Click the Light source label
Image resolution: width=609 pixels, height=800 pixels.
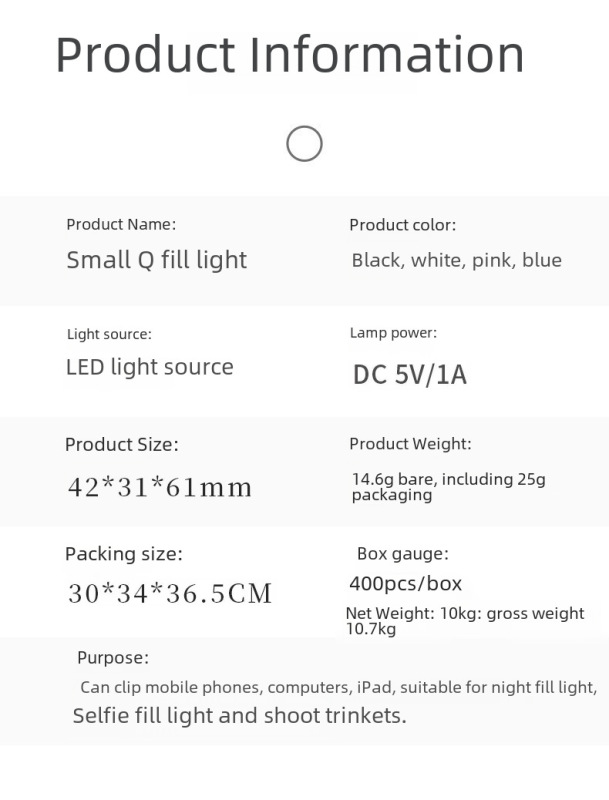tap(109, 334)
